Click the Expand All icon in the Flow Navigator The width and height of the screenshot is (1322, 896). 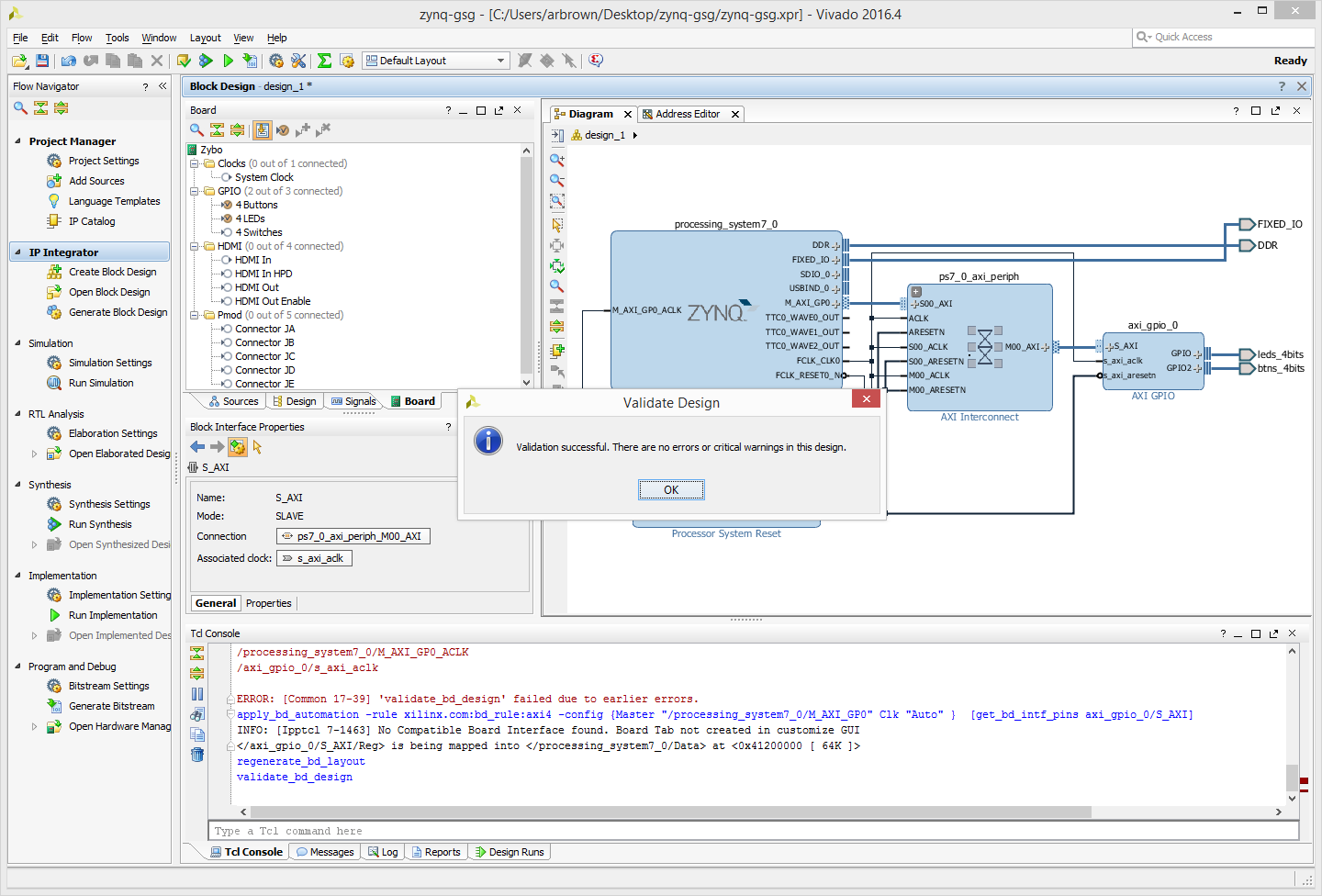61,107
